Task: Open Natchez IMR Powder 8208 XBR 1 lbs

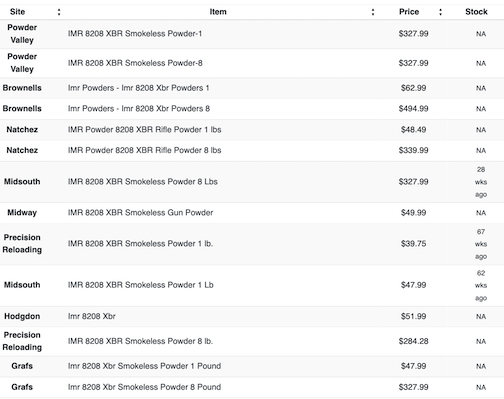Action: [144, 130]
